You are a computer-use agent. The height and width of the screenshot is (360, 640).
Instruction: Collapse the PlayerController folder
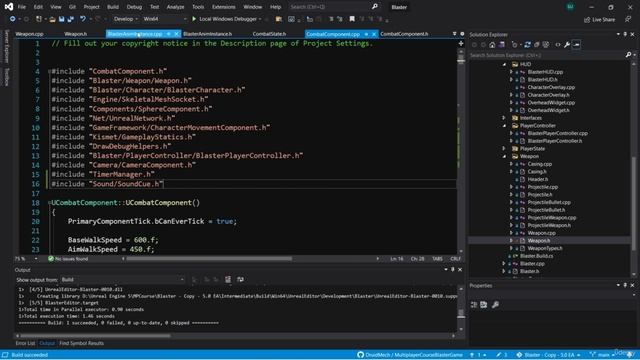point(504,126)
